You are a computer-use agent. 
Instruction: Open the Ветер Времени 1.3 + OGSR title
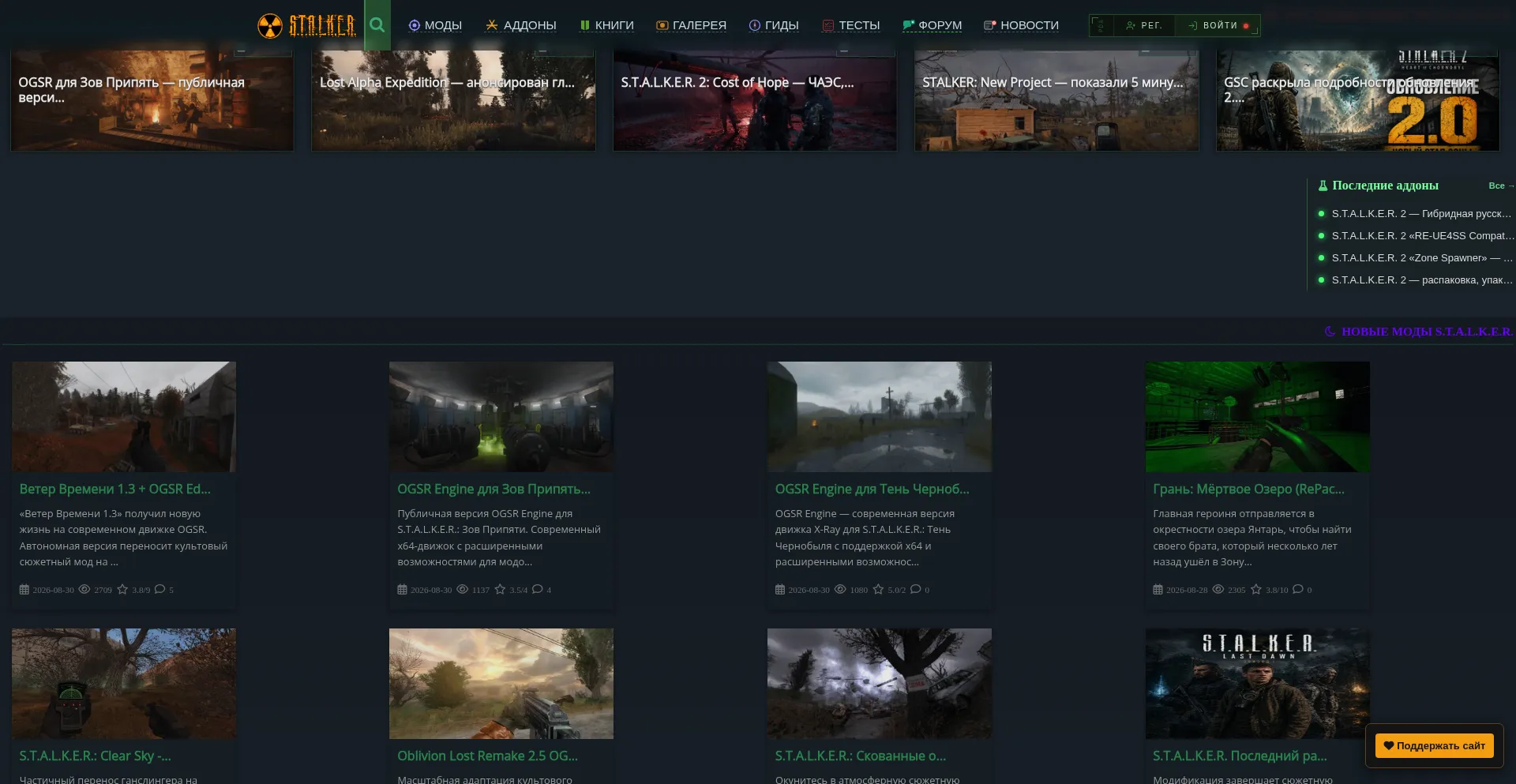click(114, 490)
